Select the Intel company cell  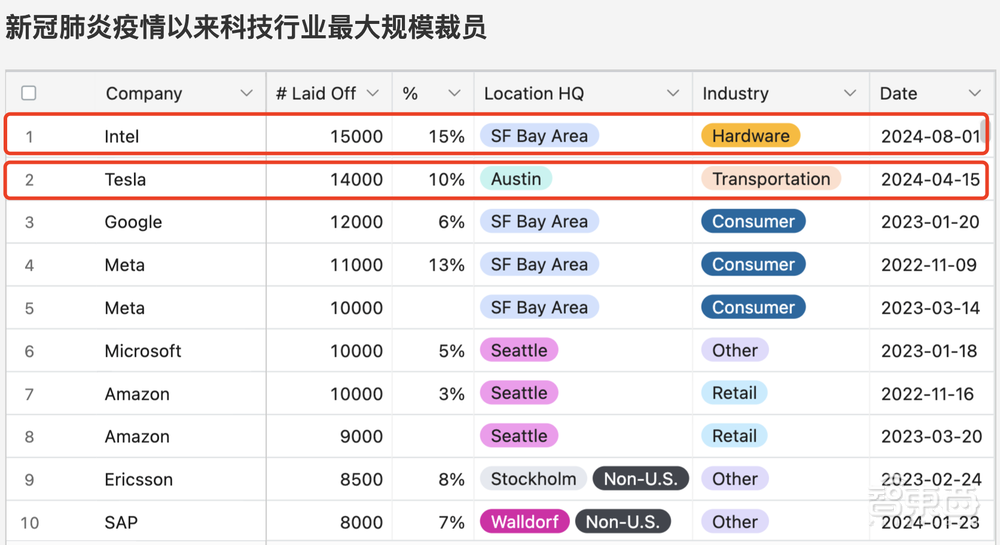122,137
